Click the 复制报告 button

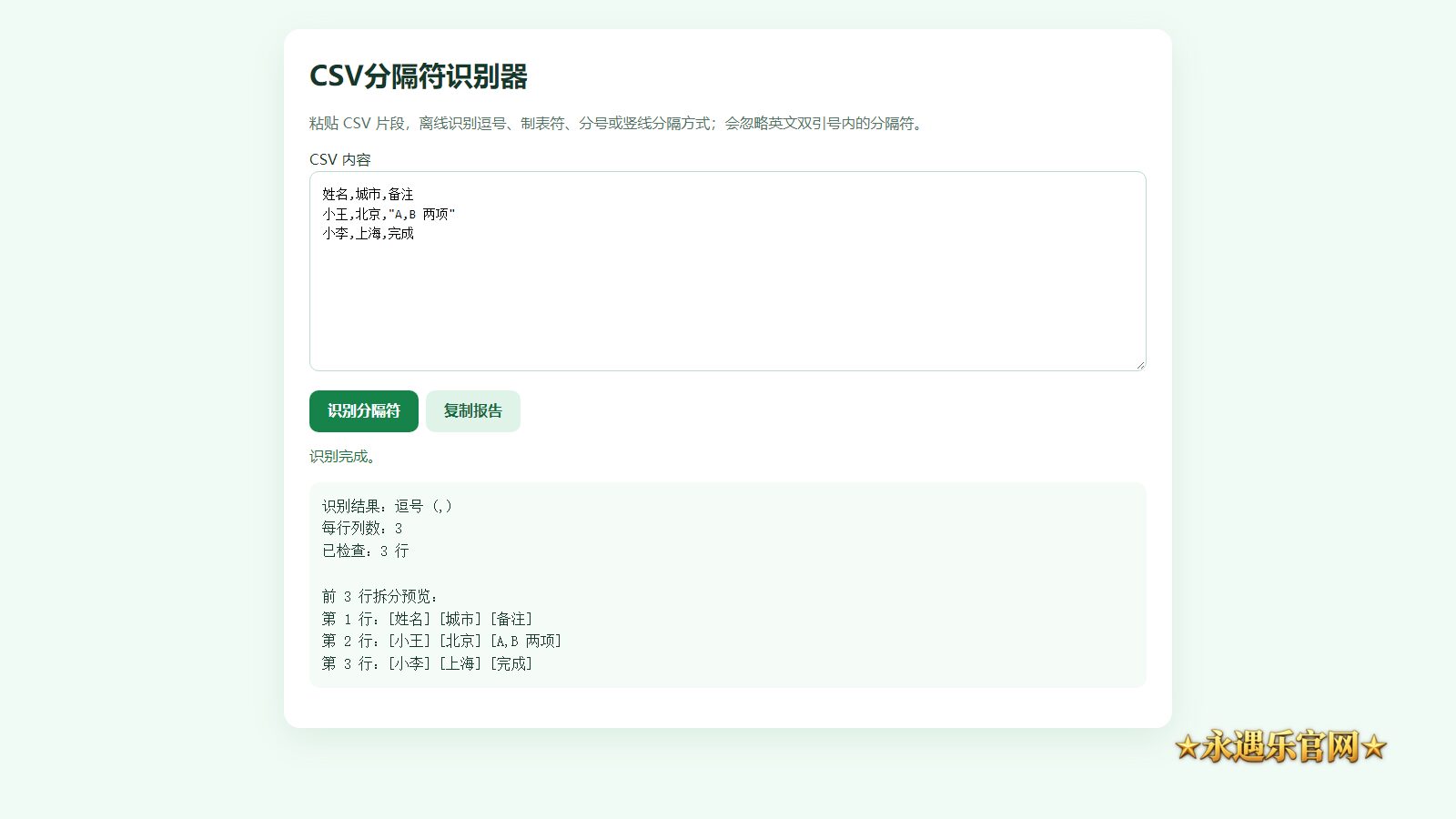[473, 411]
